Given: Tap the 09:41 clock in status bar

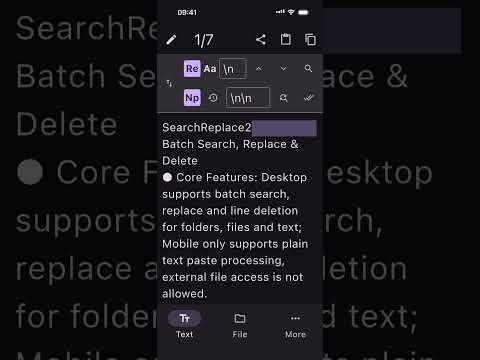Looking at the screenshot, I should point(187,12).
